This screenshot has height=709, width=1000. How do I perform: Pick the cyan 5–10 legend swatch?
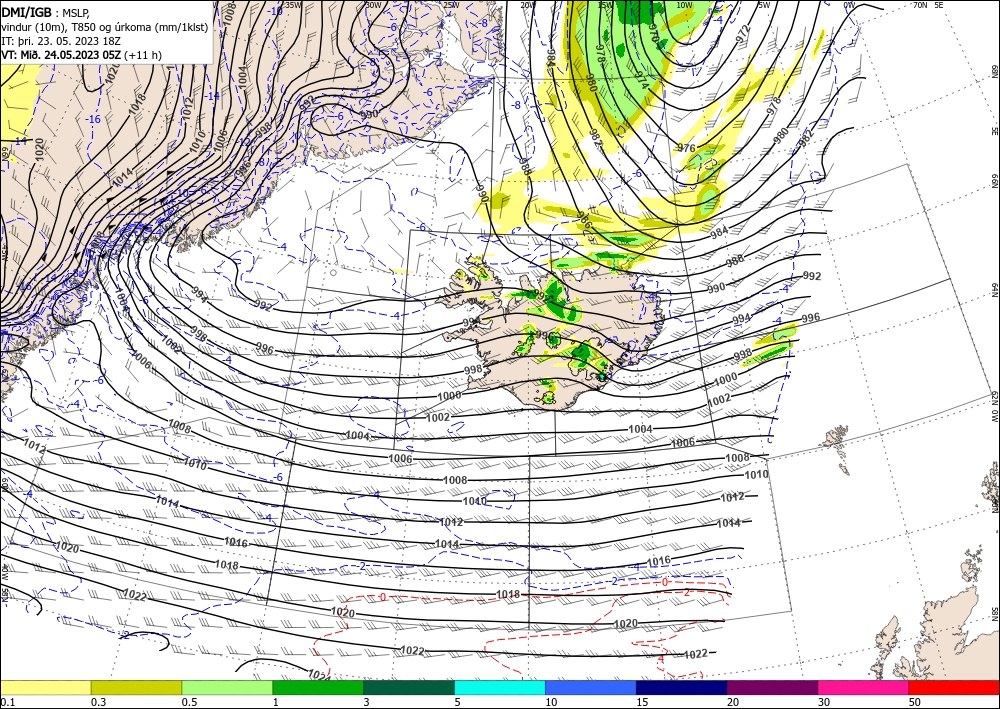500,687
